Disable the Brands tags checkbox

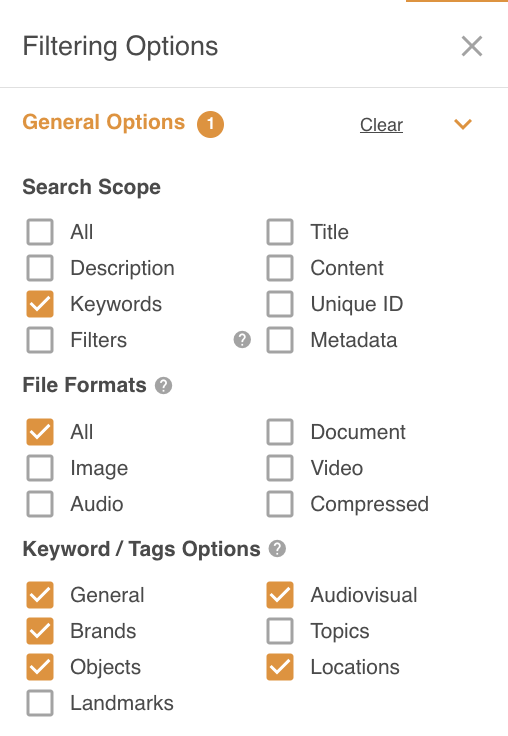[40, 631]
